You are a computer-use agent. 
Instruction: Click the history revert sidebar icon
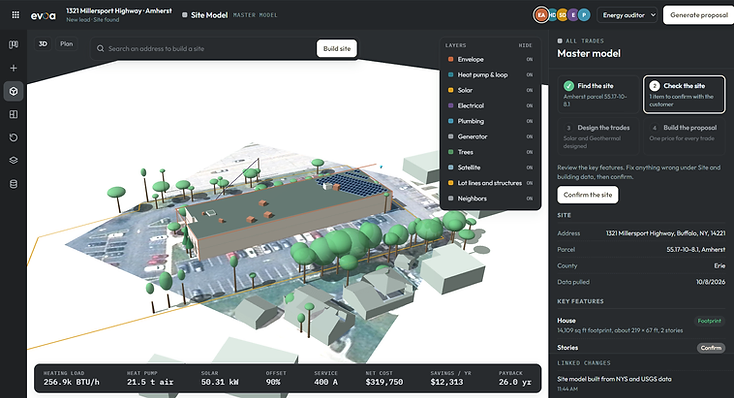coord(14,137)
